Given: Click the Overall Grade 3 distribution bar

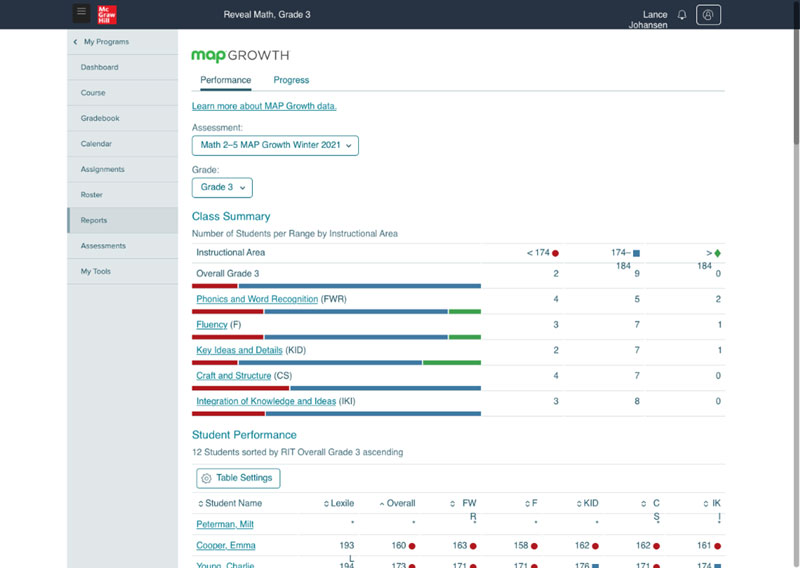Looking at the screenshot, I should [x=336, y=286].
